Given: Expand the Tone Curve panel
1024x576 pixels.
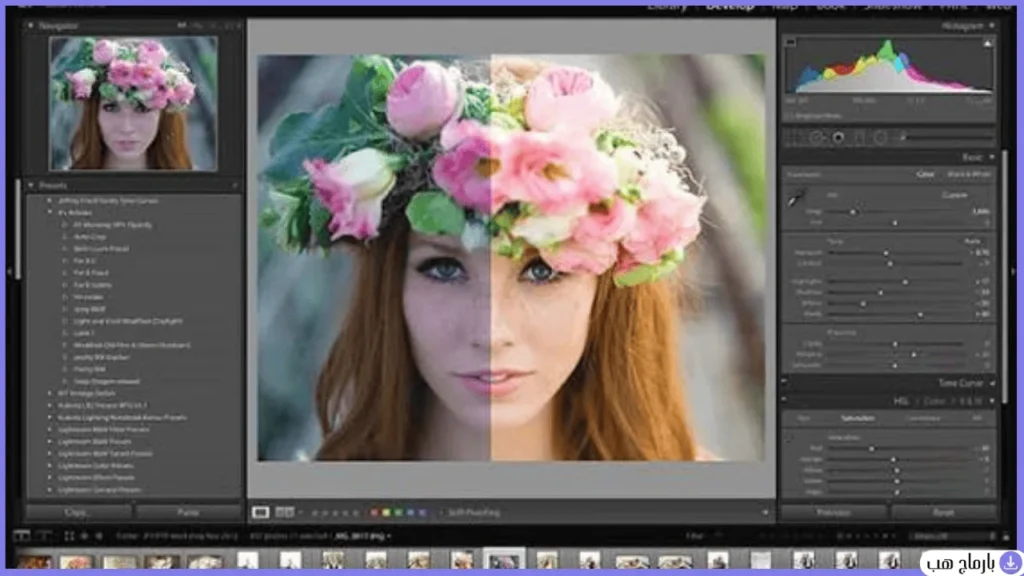Looking at the screenshot, I should tap(992, 383).
